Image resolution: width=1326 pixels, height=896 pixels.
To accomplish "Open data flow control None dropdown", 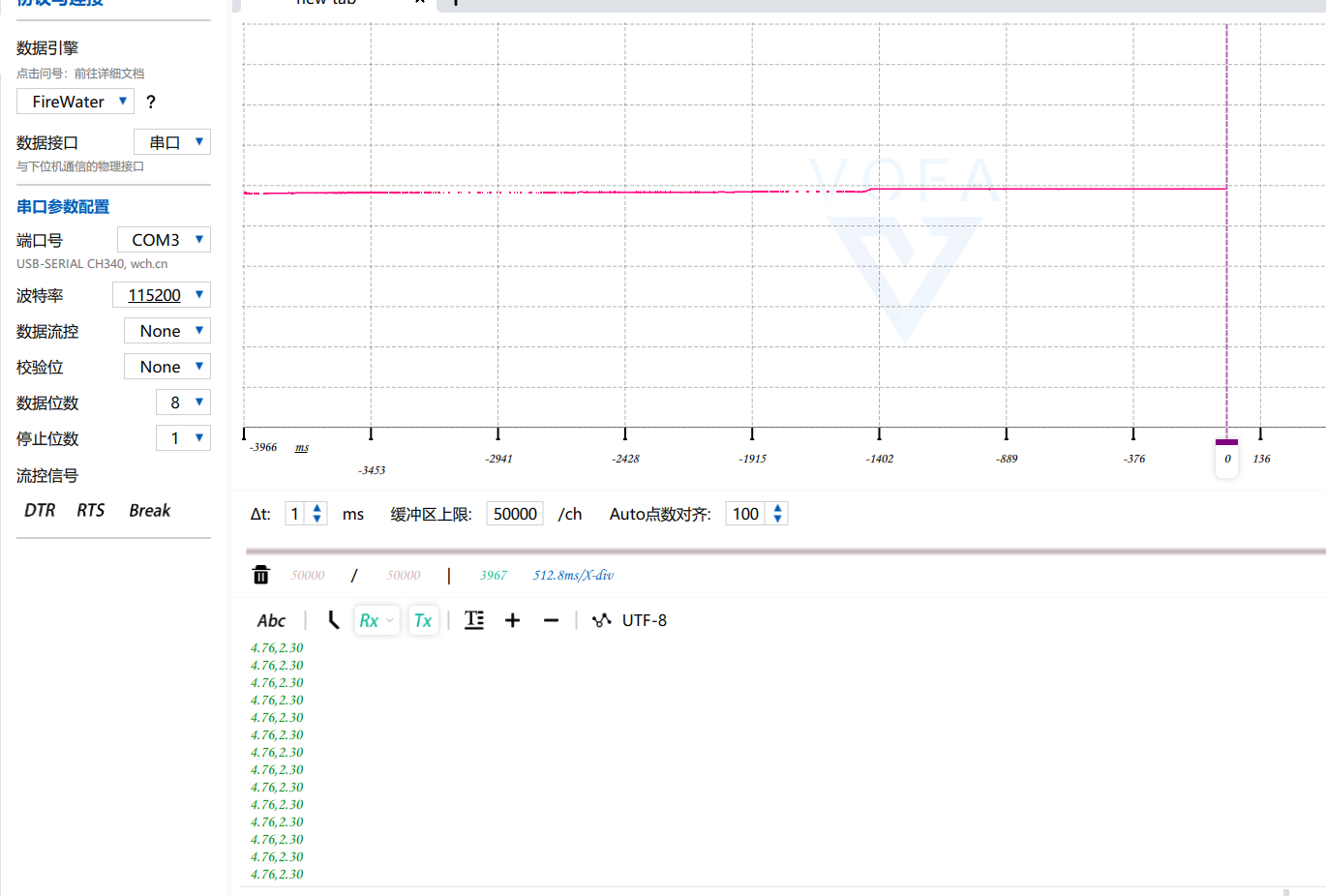I will 167,331.
